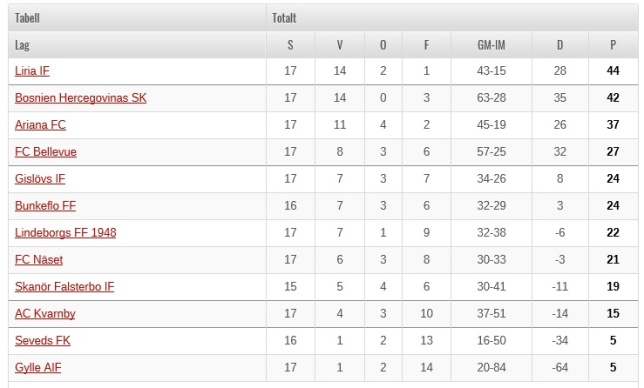Click Gylle AIF goal record 20-84
Image resolution: width=644 pixels, height=388 pixels.
click(491, 367)
